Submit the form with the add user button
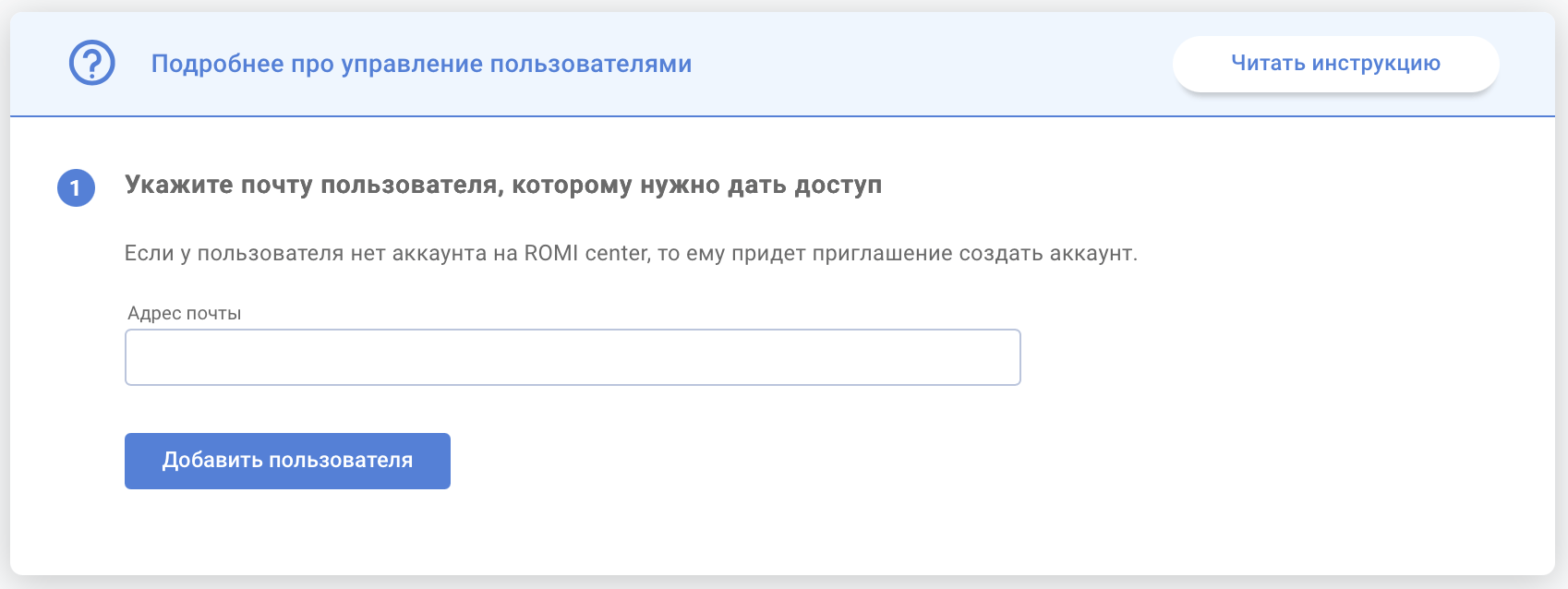Viewport: 1568px width, 589px height. pyautogui.click(x=287, y=461)
